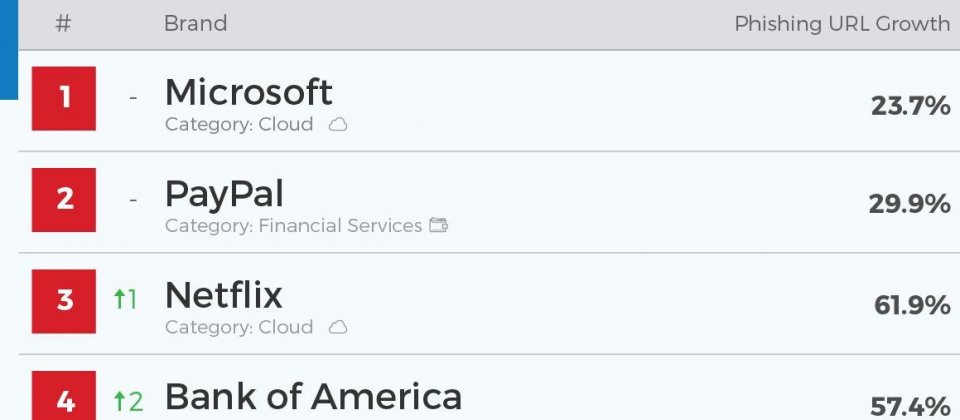Sort by the Brand column header
This screenshot has width=960, height=420.
[195, 24]
